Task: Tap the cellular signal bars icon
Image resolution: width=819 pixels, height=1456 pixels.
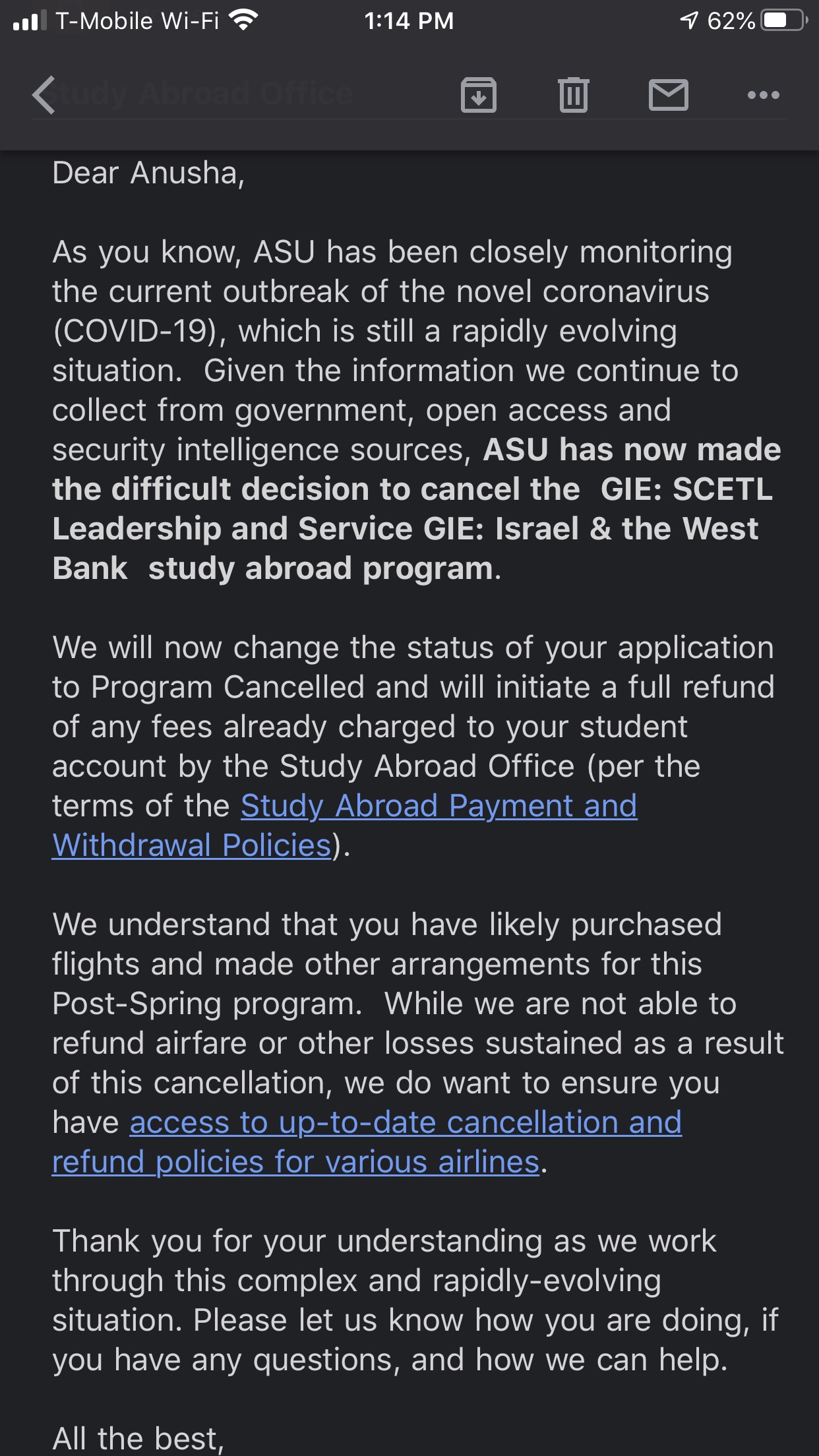Action: click(x=30, y=21)
